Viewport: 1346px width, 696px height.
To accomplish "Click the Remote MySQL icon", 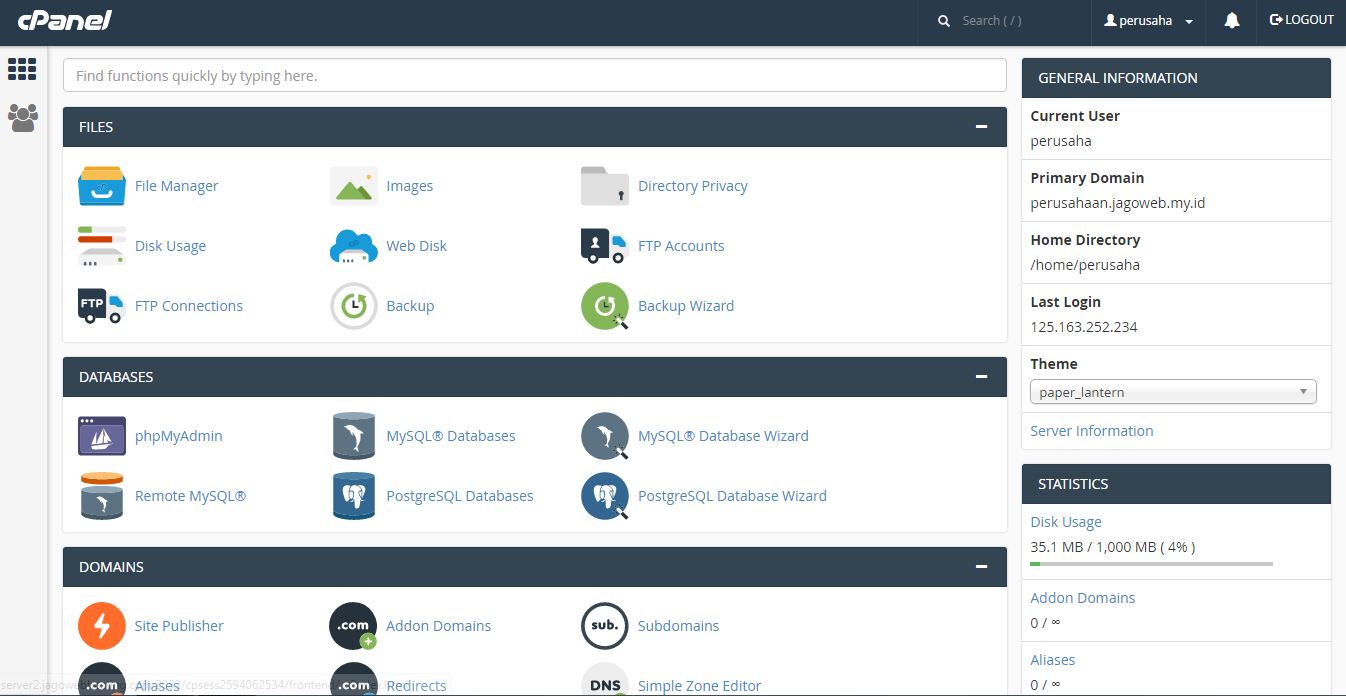I will (x=102, y=496).
